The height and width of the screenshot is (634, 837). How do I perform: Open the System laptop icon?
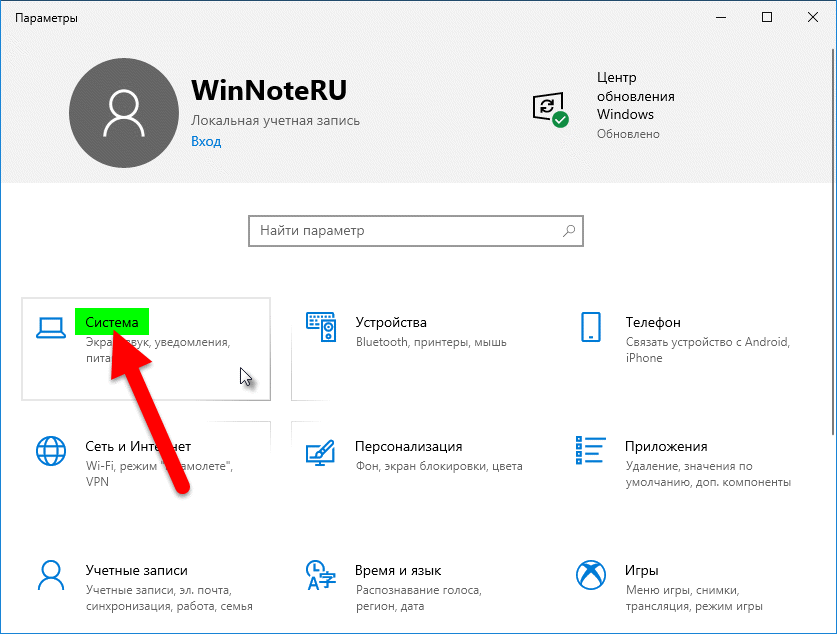tap(51, 328)
